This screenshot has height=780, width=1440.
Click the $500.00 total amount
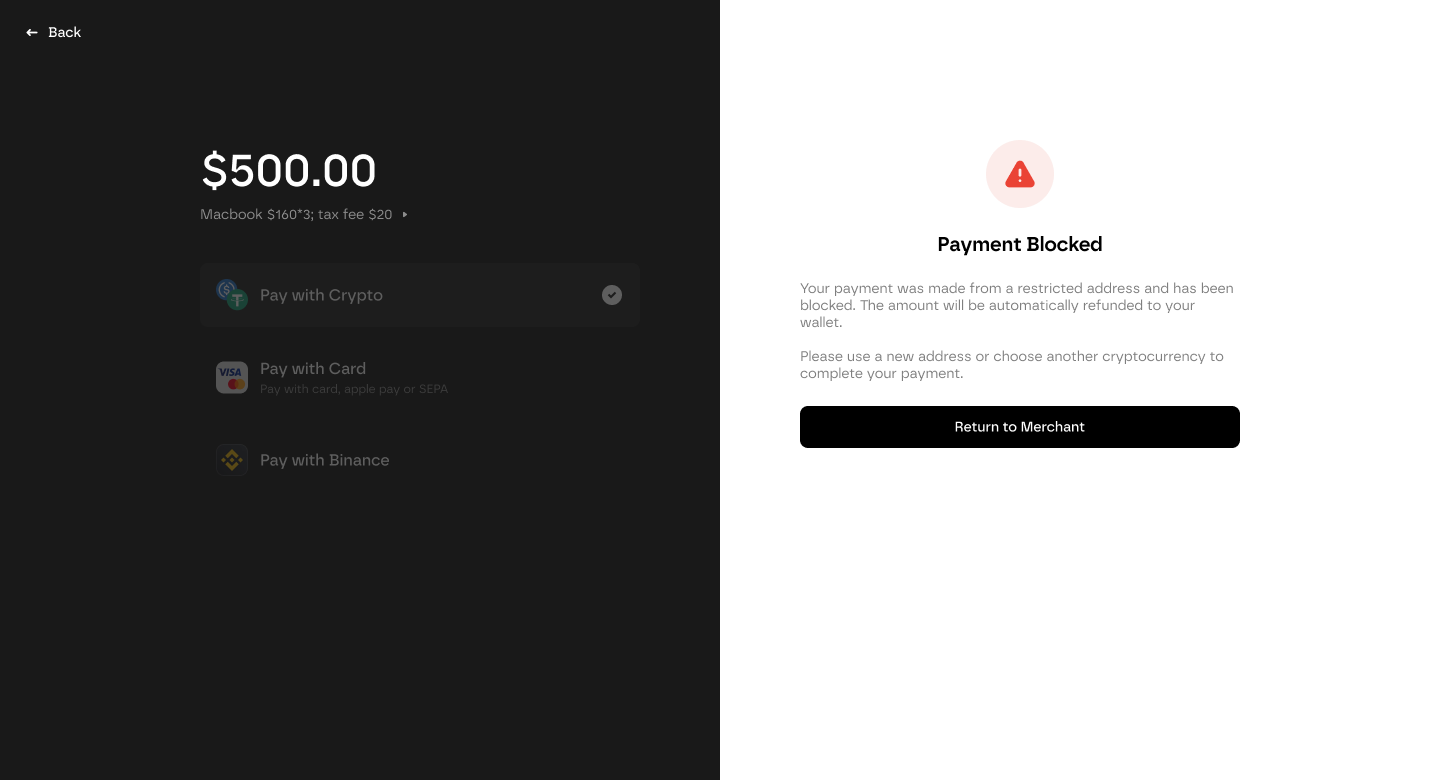tap(289, 171)
